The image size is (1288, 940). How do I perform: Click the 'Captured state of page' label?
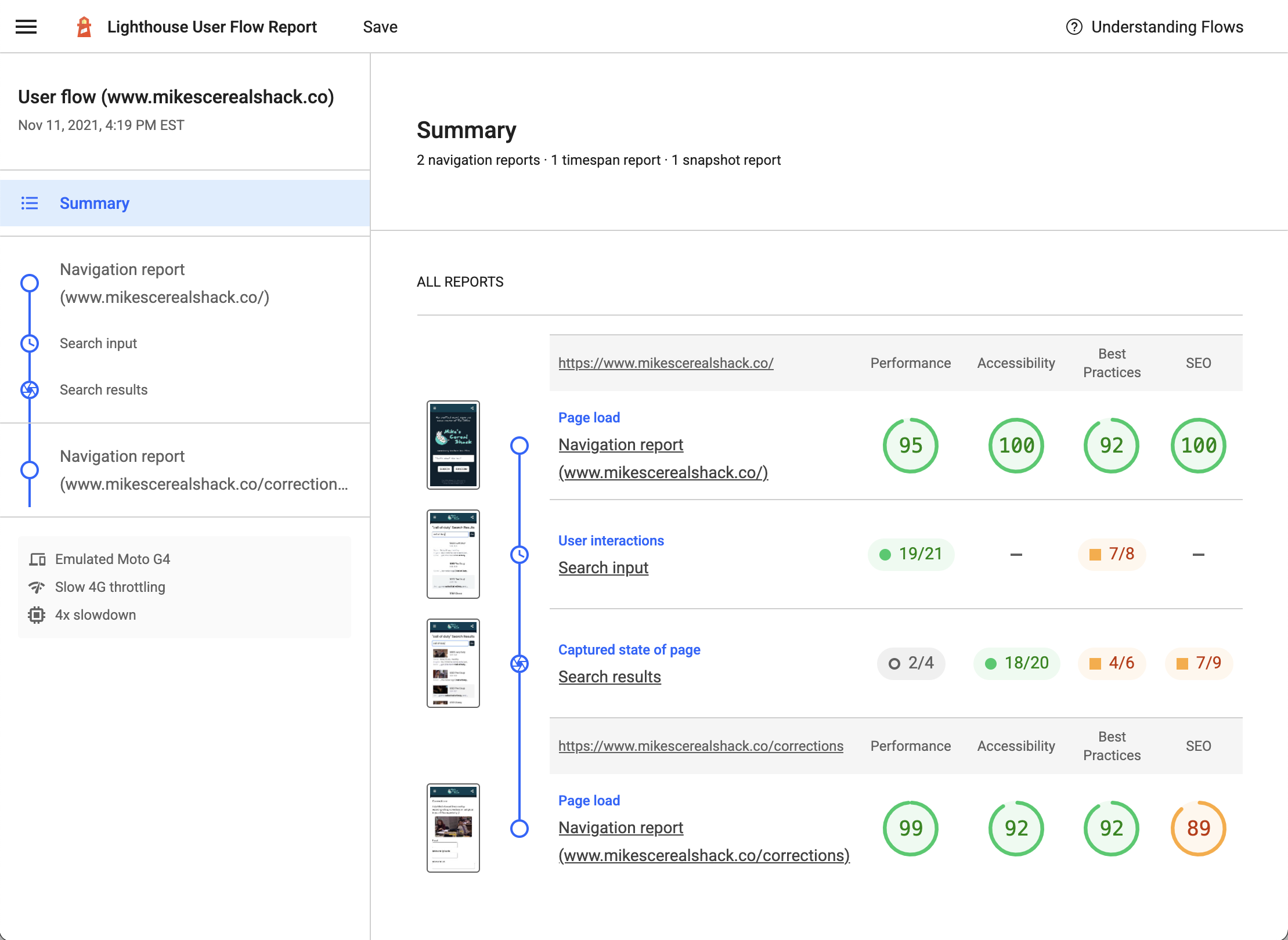pyautogui.click(x=629, y=650)
